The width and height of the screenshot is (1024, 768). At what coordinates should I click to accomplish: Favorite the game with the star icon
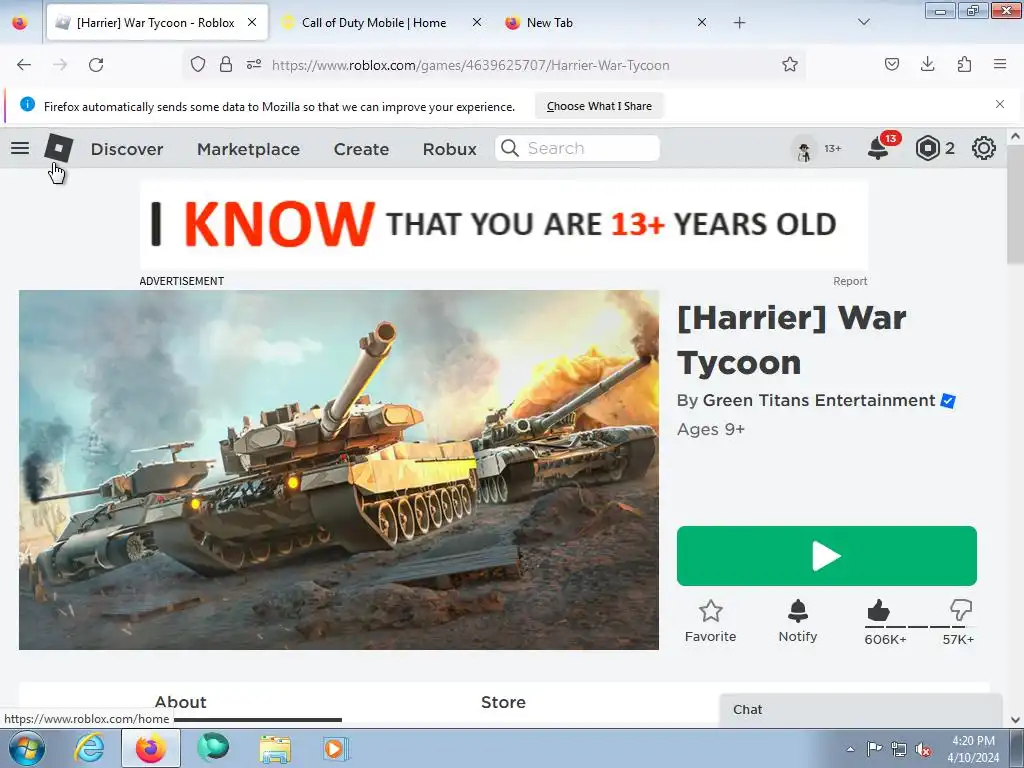[711, 621]
